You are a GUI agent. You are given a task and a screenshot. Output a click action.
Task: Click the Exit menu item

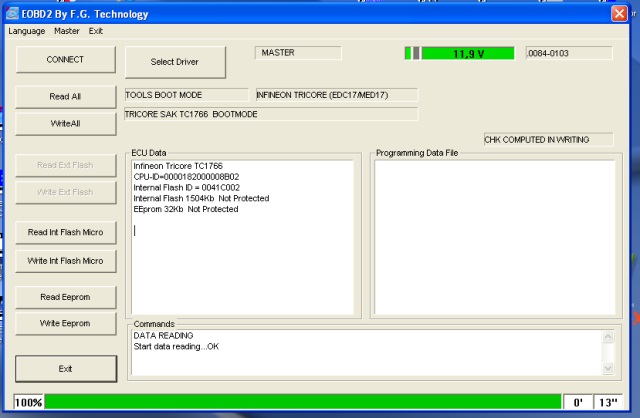pyautogui.click(x=96, y=31)
